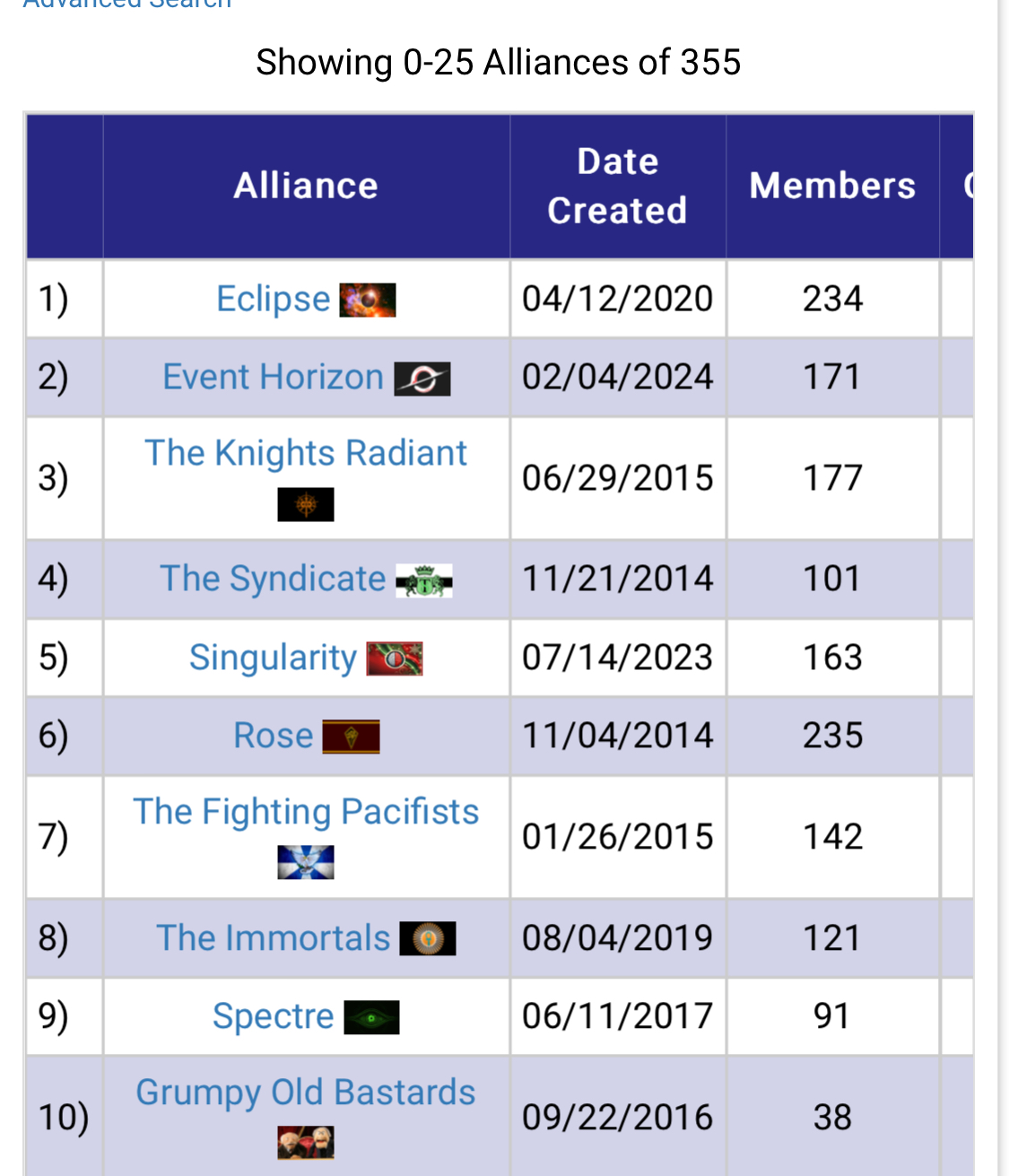Open The Knights Radiant link
Viewport: 1009px width, 1176px height.
(306, 454)
